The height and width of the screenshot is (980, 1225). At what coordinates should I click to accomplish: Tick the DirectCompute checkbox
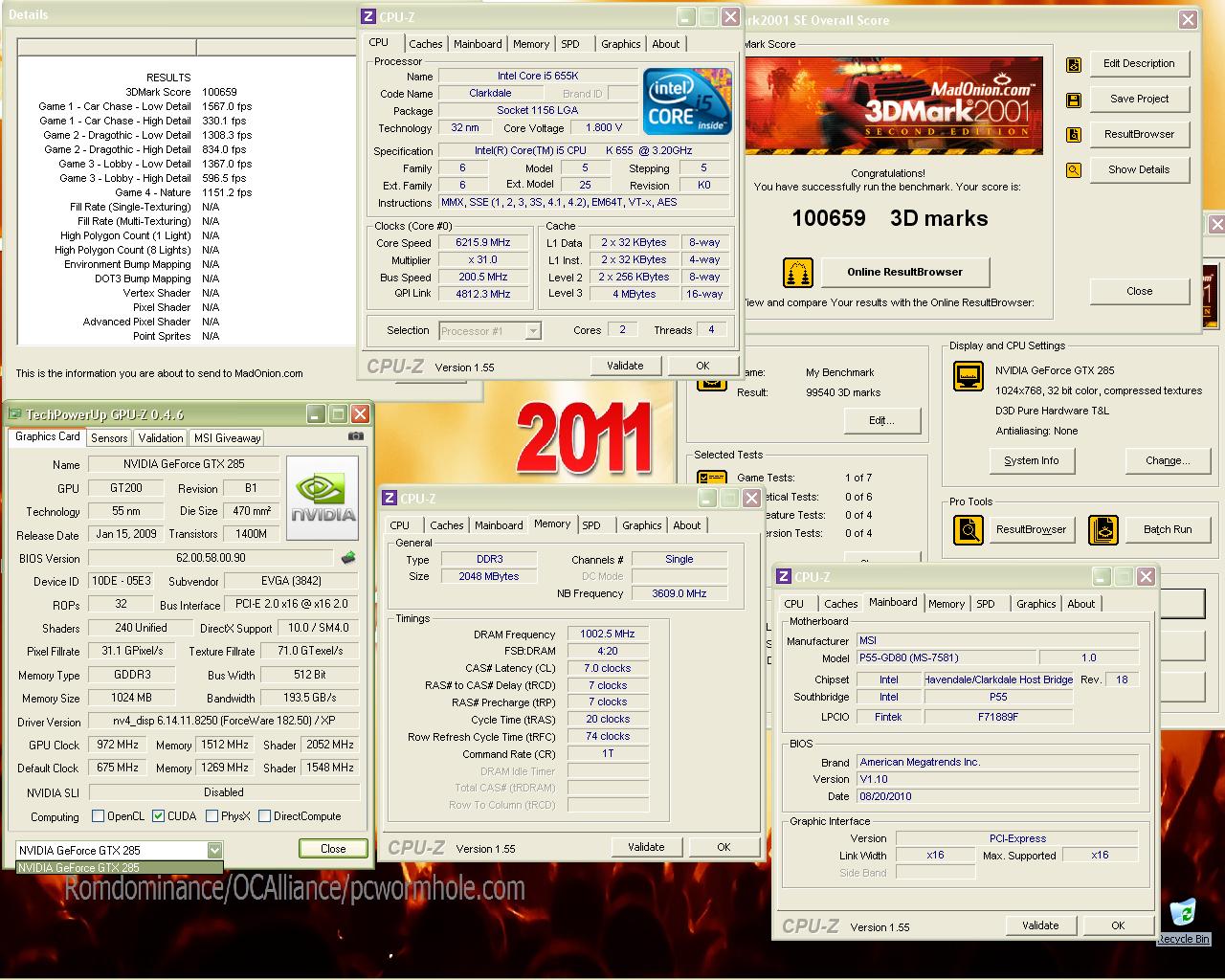point(264,816)
